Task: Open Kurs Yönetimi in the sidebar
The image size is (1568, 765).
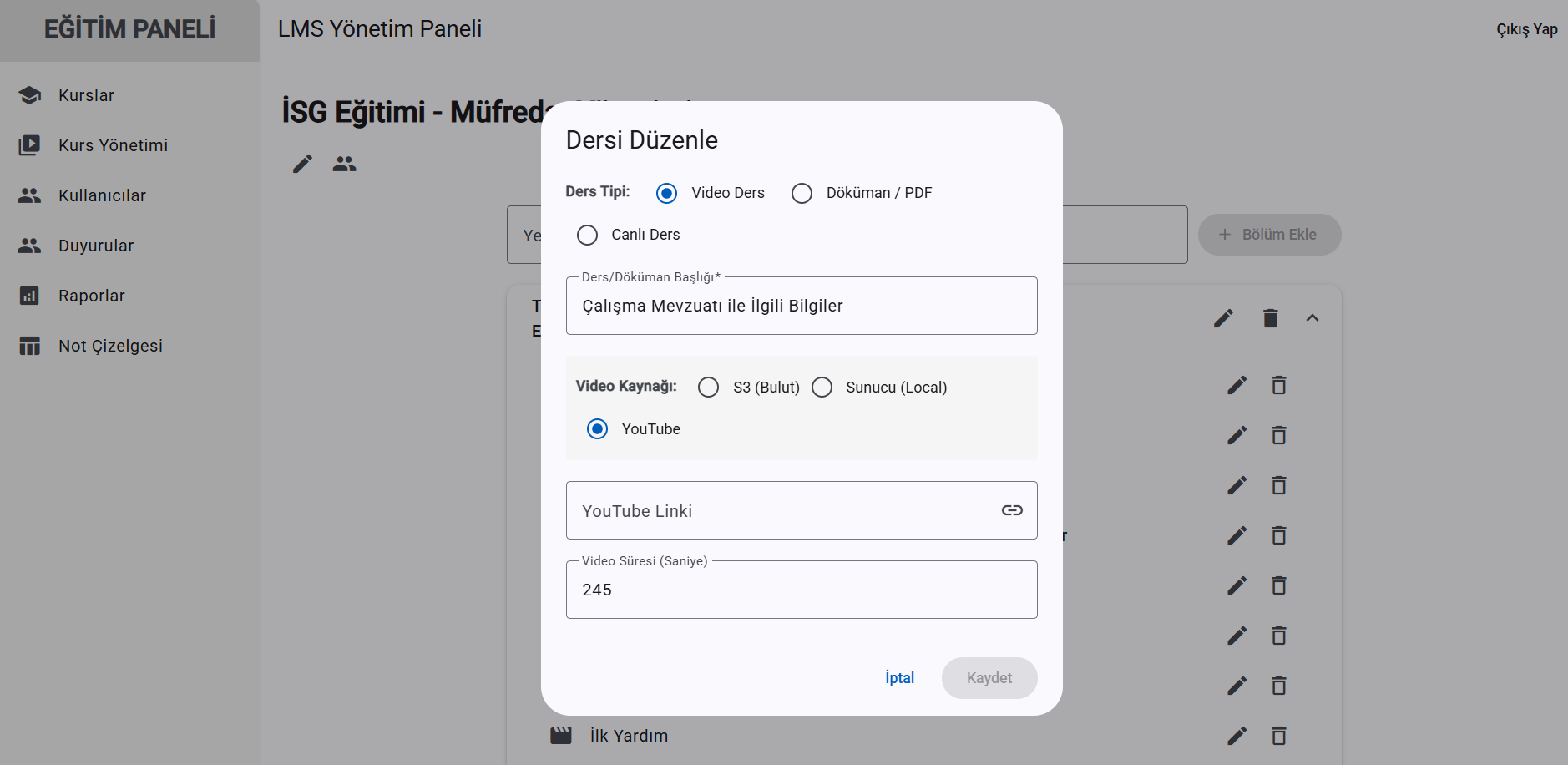Action: [x=113, y=145]
